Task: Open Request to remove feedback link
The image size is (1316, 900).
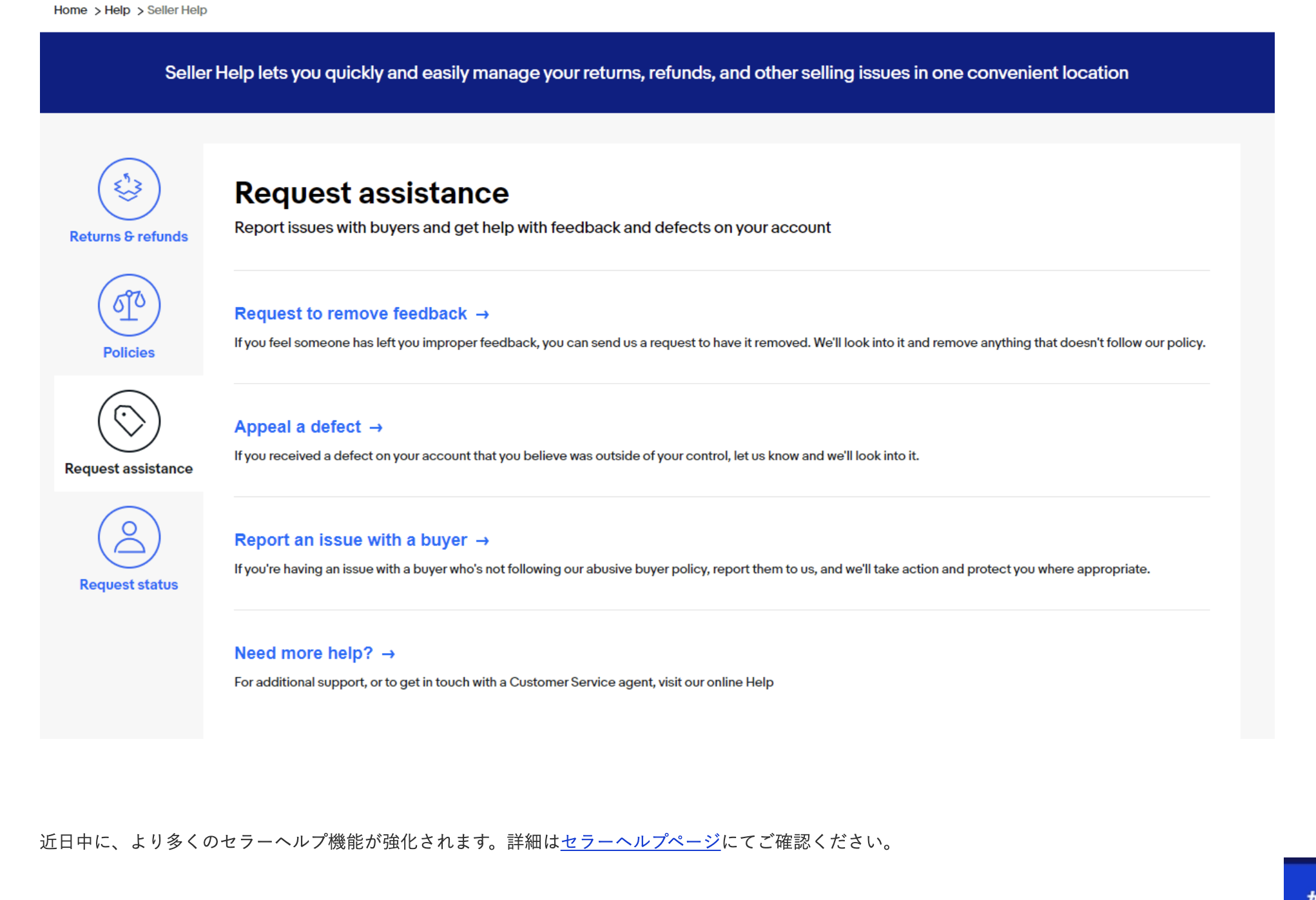Action: pos(350,314)
